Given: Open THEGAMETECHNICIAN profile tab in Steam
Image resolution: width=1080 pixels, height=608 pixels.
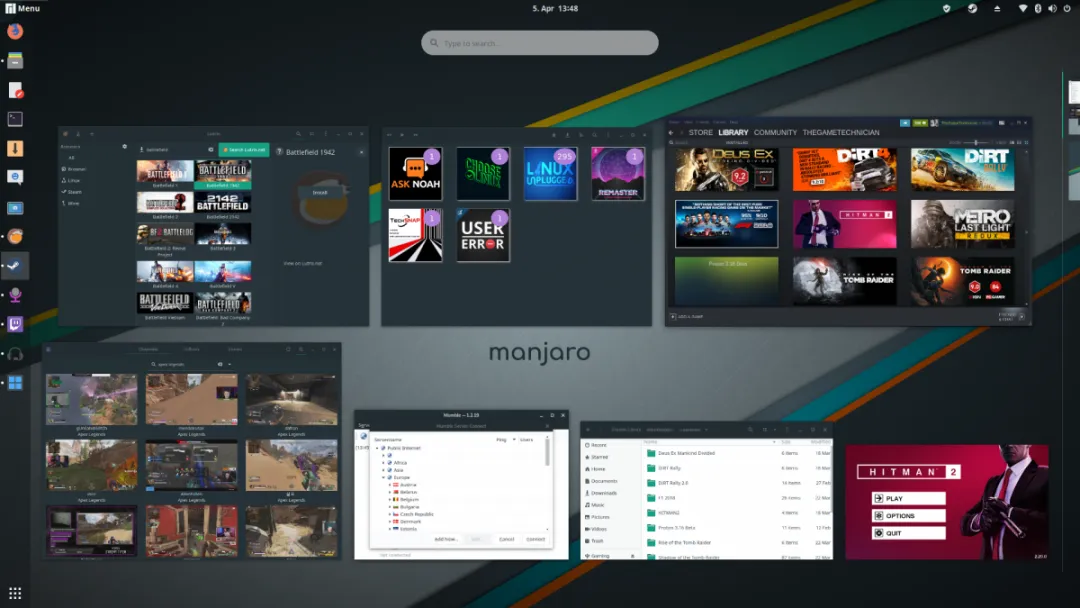Looking at the screenshot, I should tap(841, 132).
